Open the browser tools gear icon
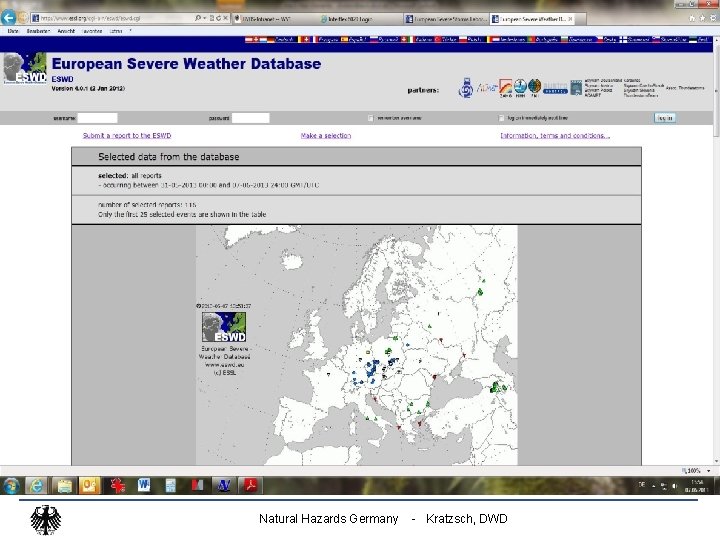This screenshot has height=540, width=720. [713, 18]
